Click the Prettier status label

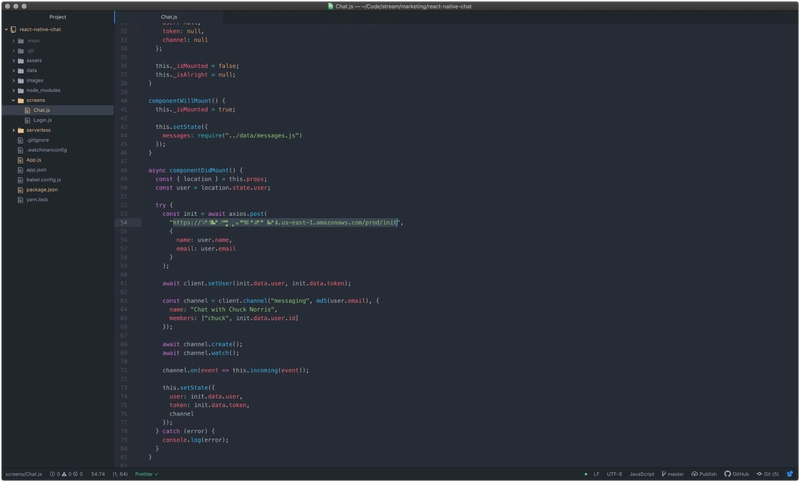[144, 474]
